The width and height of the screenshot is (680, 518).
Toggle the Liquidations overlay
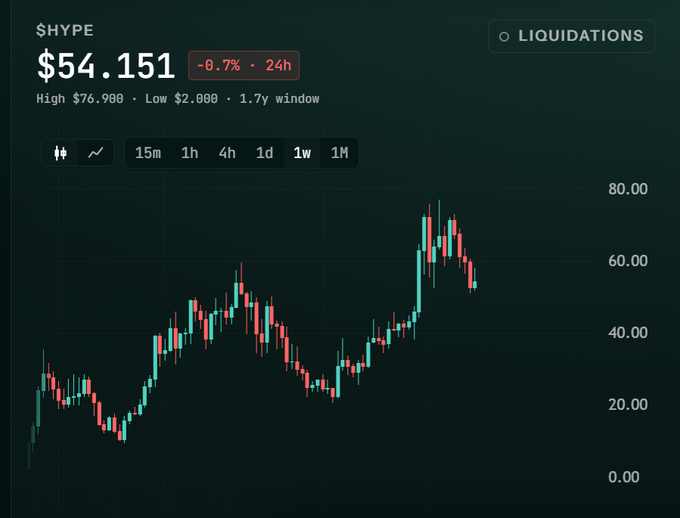tap(572, 36)
